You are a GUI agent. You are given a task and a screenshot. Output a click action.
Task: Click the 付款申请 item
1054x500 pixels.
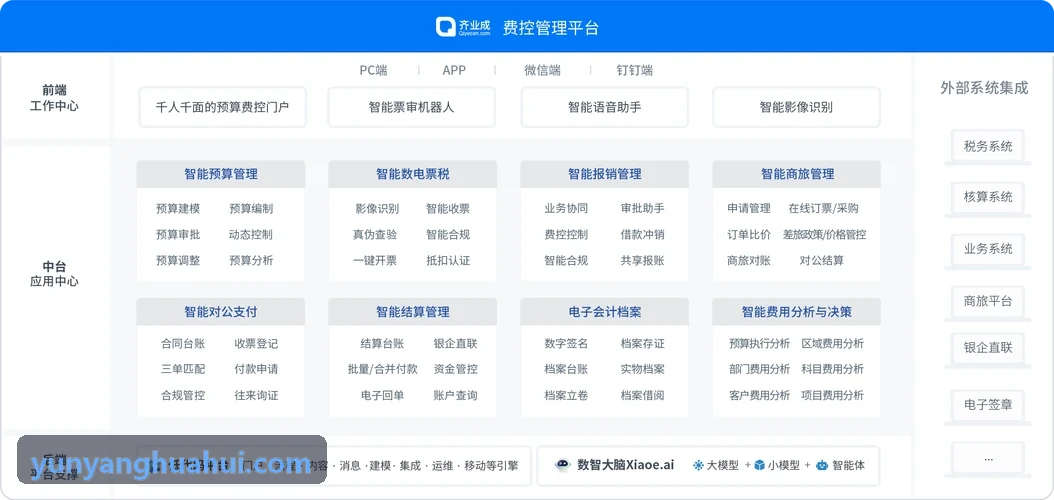[x=256, y=369]
